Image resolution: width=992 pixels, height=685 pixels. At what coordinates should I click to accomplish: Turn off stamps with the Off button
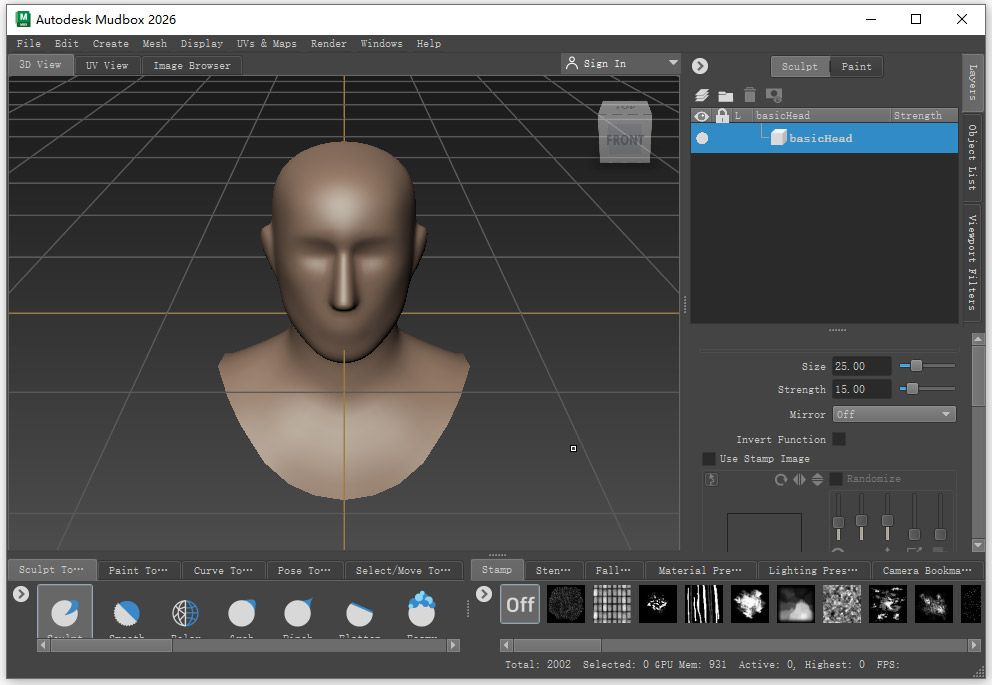coord(519,604)
